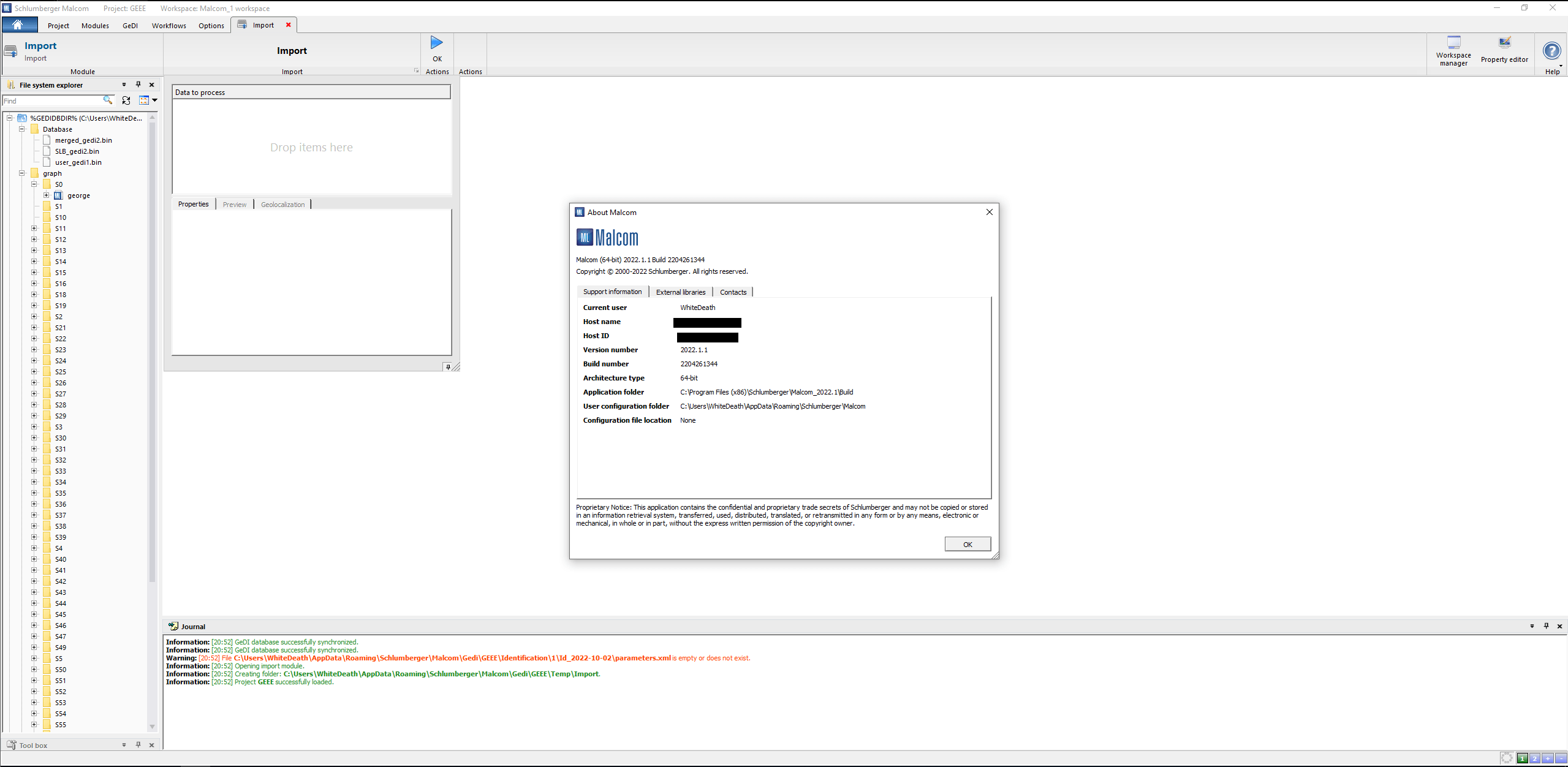Click the Application folder path value
This screenshot has width=1568, height=767.
[x=767, y=392]
